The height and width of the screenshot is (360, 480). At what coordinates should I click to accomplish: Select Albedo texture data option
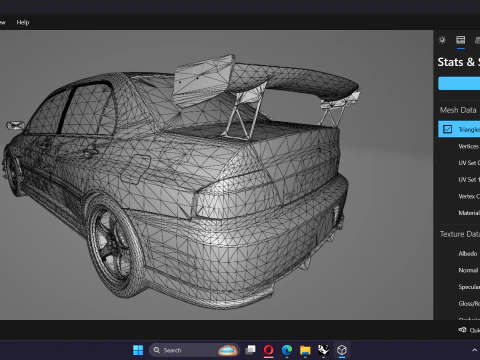pos(468,254)
